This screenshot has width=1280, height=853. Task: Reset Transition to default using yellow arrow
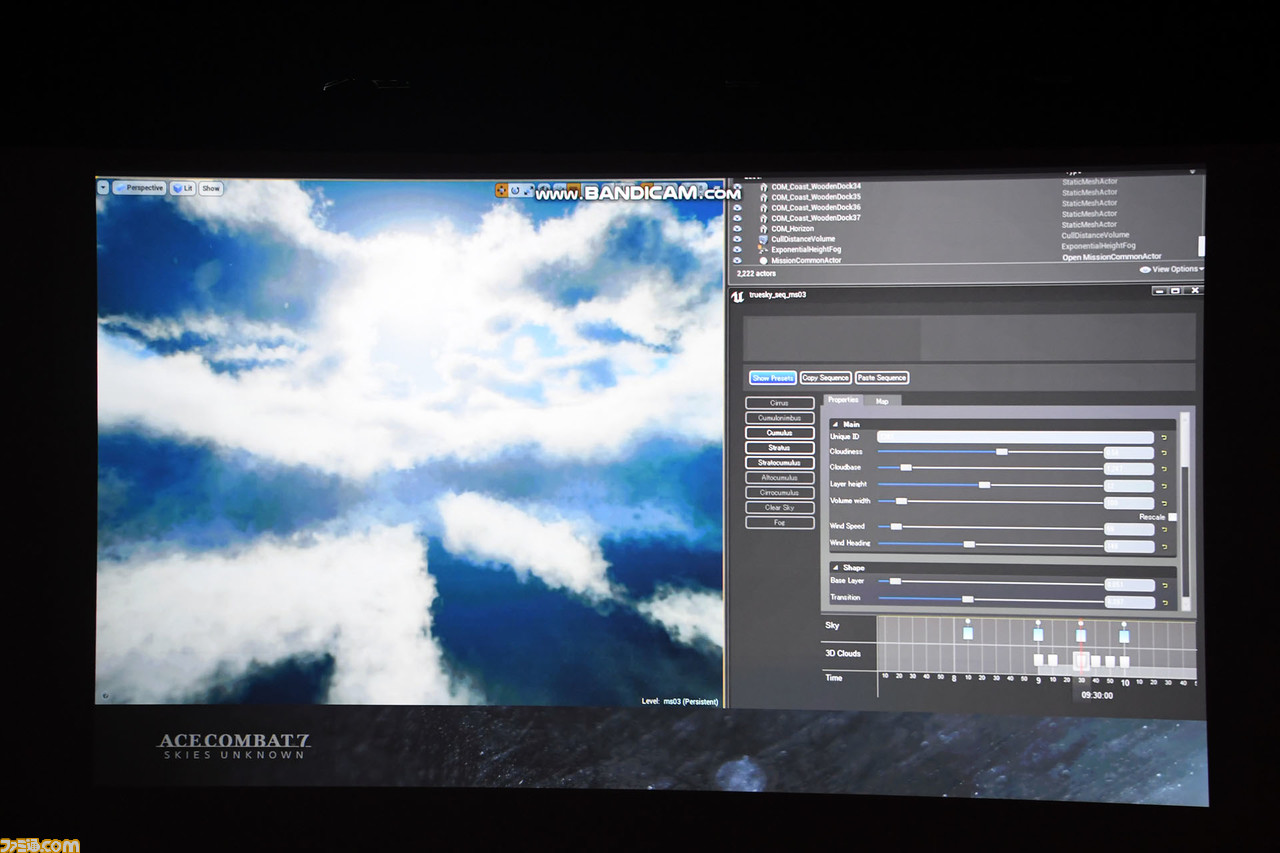click(x=1164, y=603)
